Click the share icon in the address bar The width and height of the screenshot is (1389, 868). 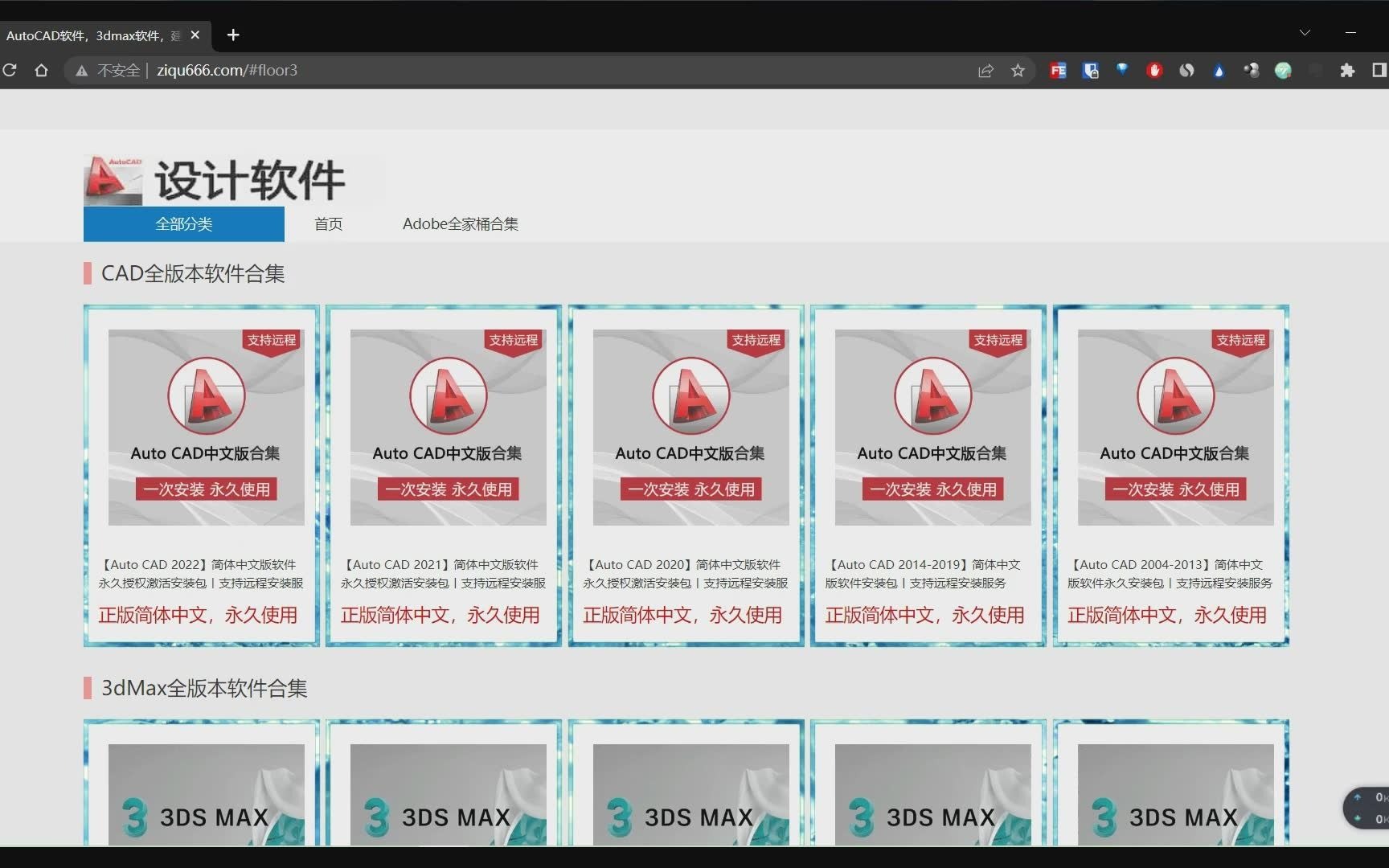pyautogui.click(x=985, y=71)
